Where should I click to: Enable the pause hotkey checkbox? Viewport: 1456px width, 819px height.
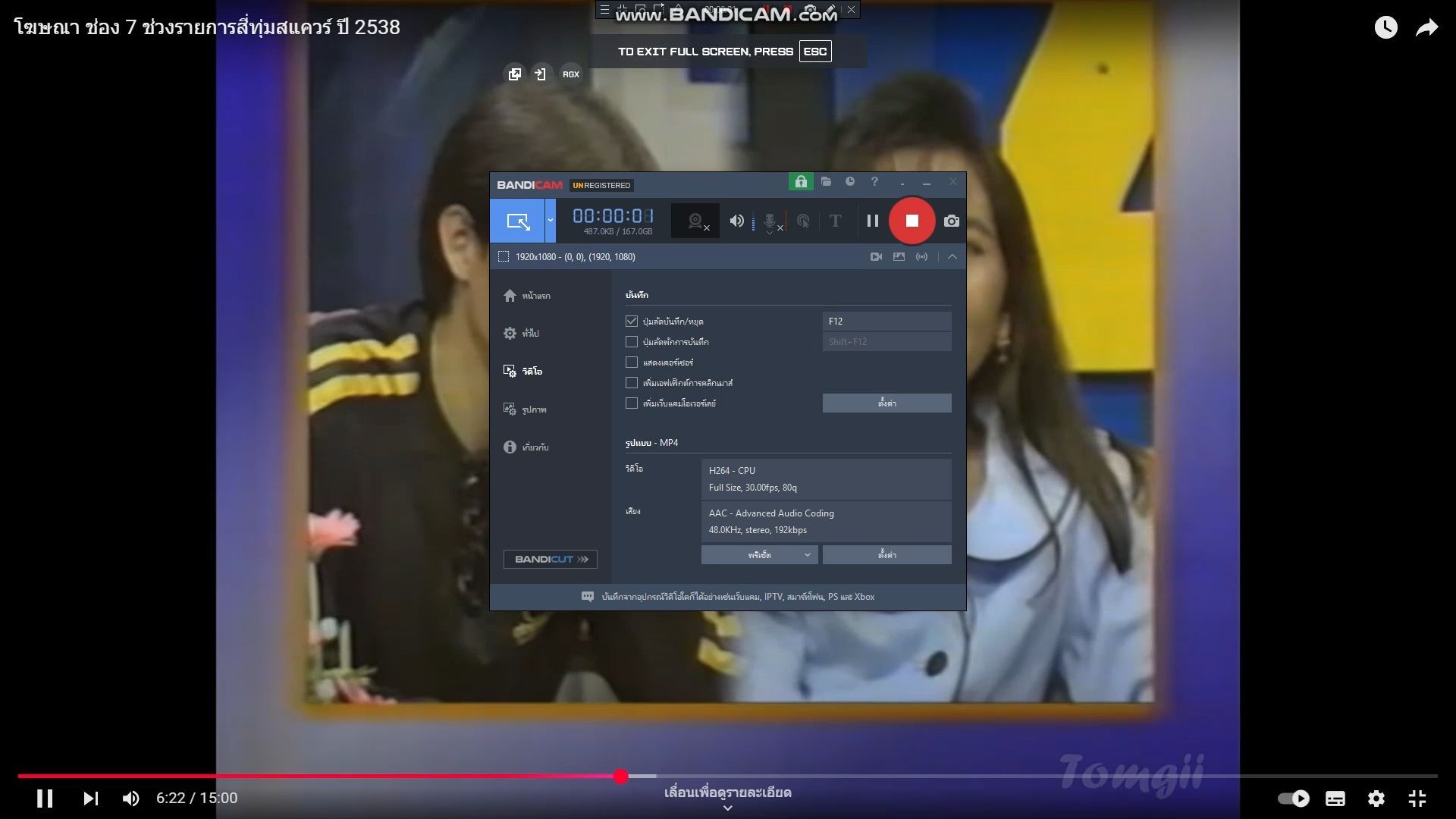tap(631, 342)
